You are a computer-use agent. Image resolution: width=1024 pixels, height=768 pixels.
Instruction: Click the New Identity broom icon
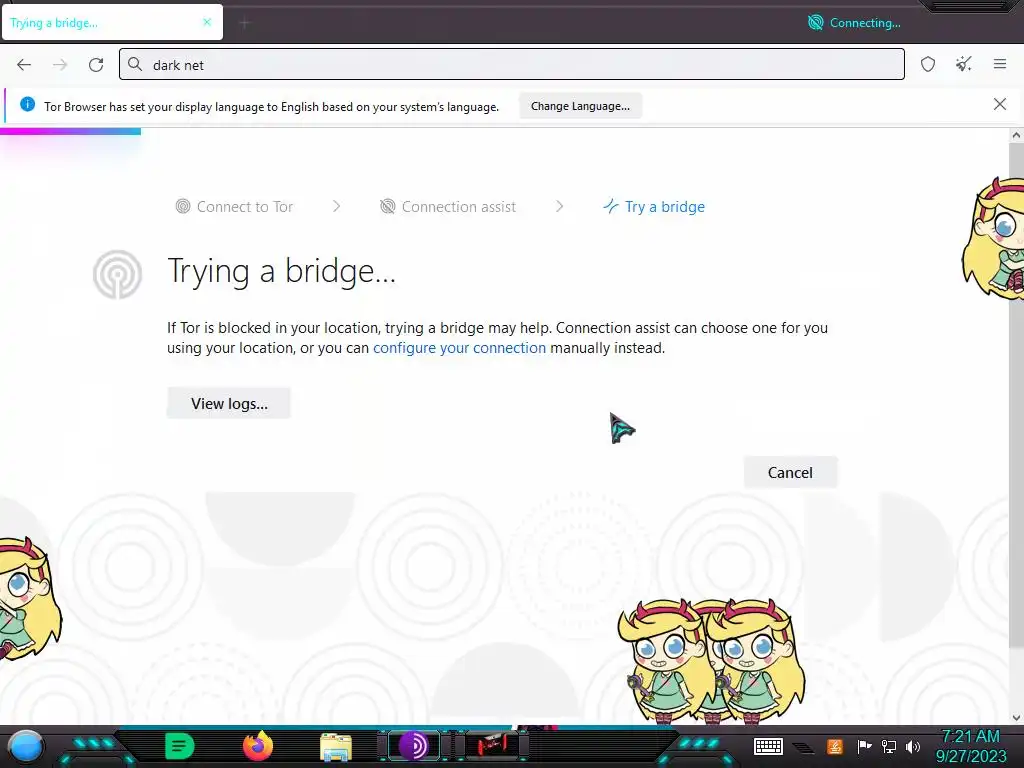pos(964,64)
